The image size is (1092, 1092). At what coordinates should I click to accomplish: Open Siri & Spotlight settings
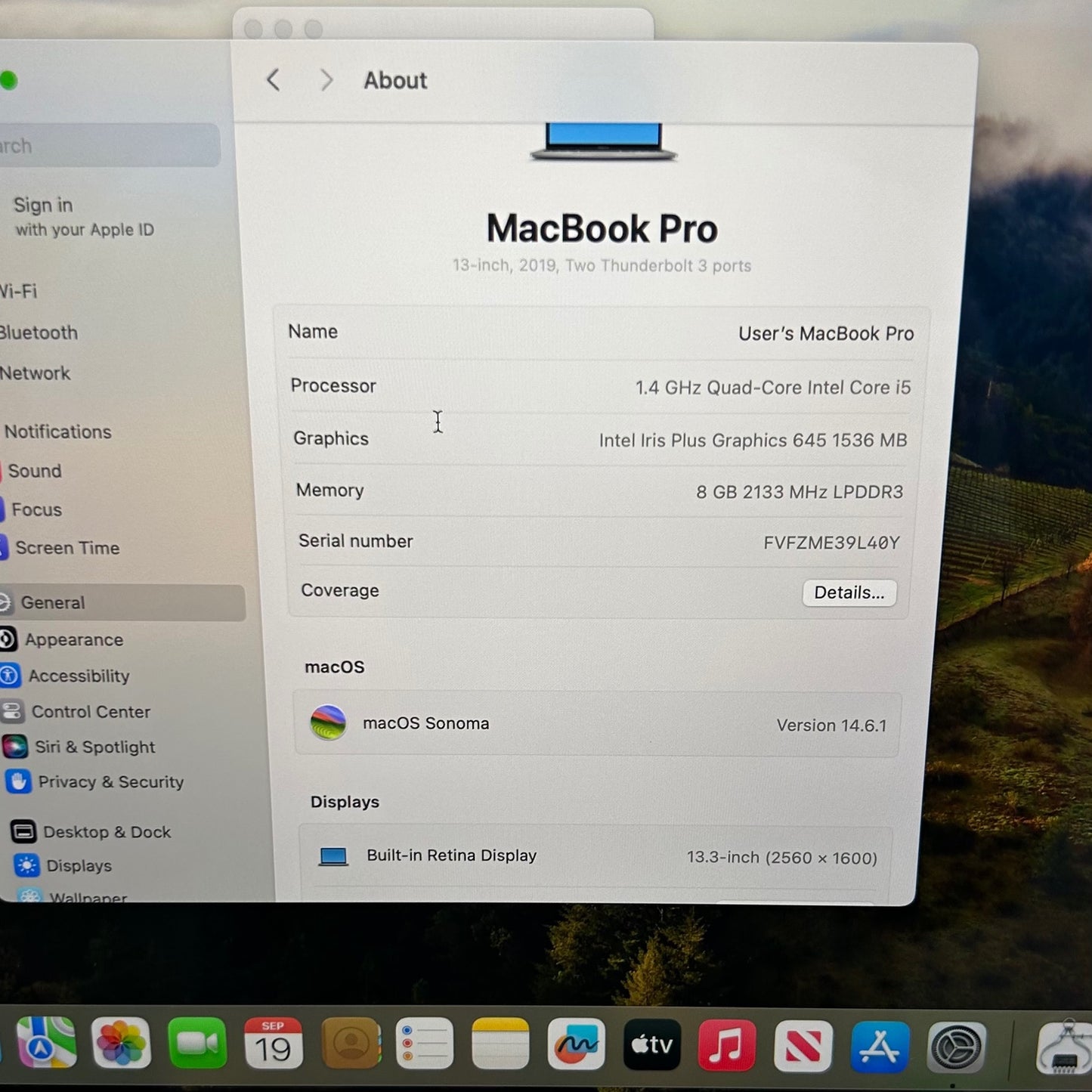[94, 747]
